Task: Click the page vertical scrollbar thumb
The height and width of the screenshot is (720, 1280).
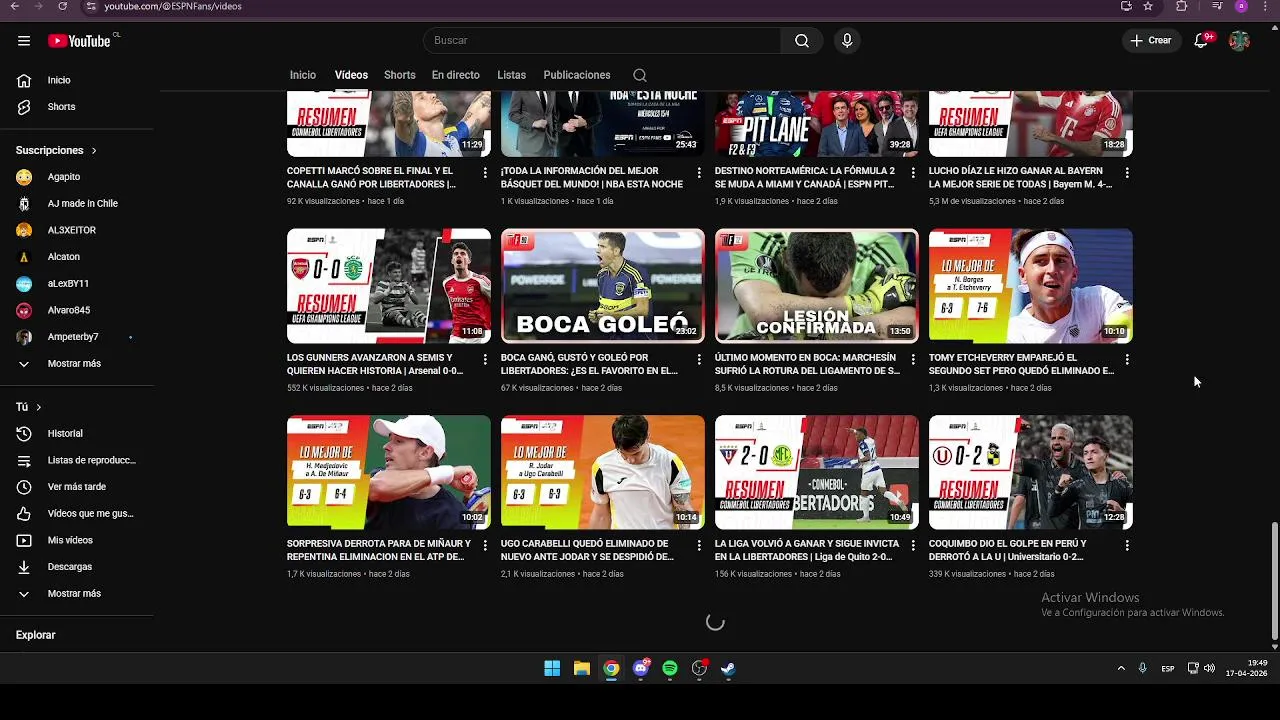Action: tap(1274, 582)
